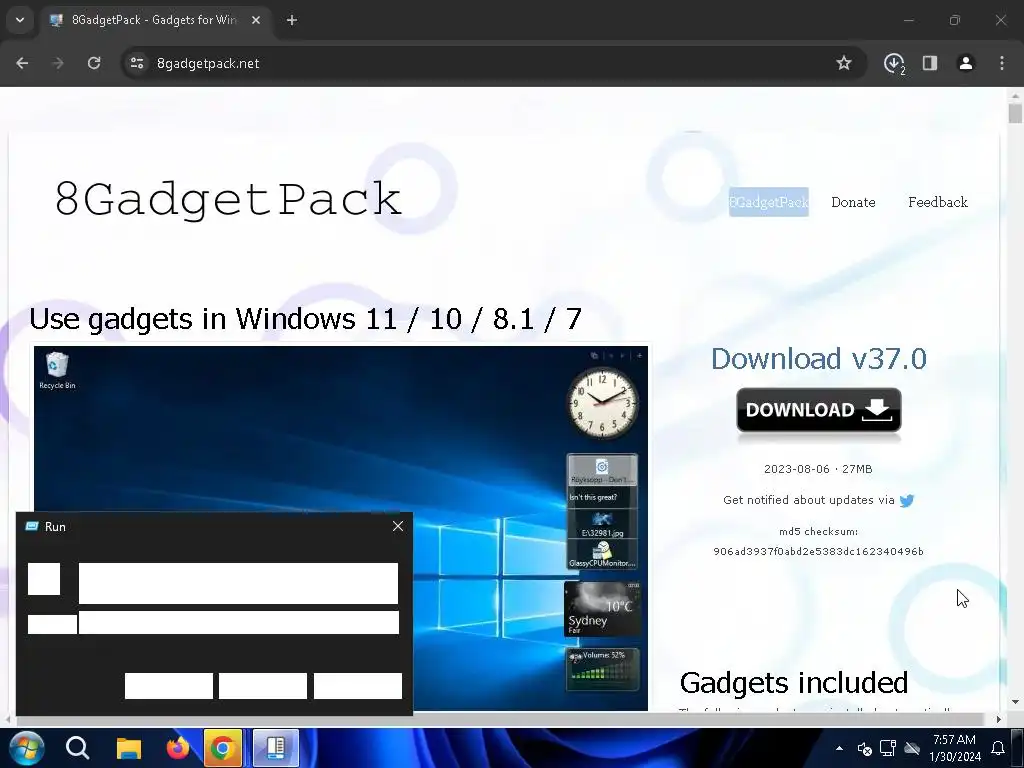
Task: Open taskbar Search magnifier
Action: coord(78,748)
